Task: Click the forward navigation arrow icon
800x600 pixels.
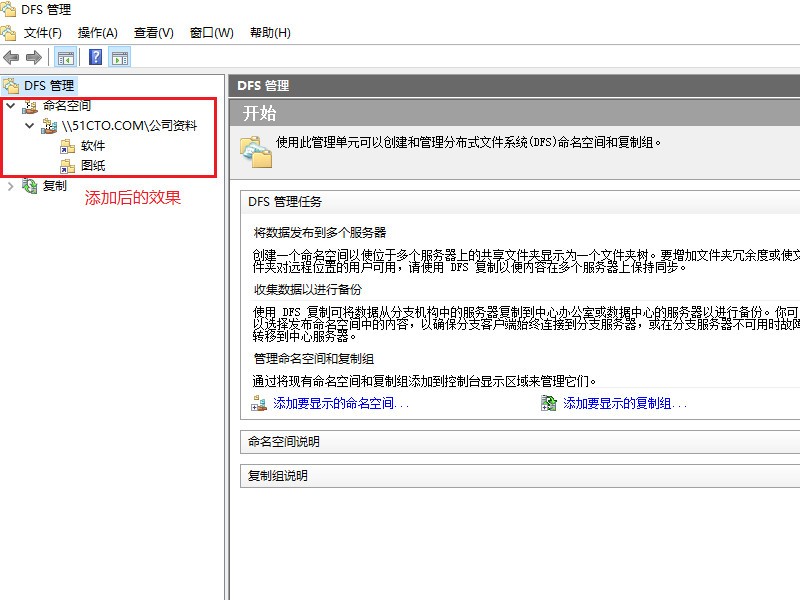Action: point(31,56)
